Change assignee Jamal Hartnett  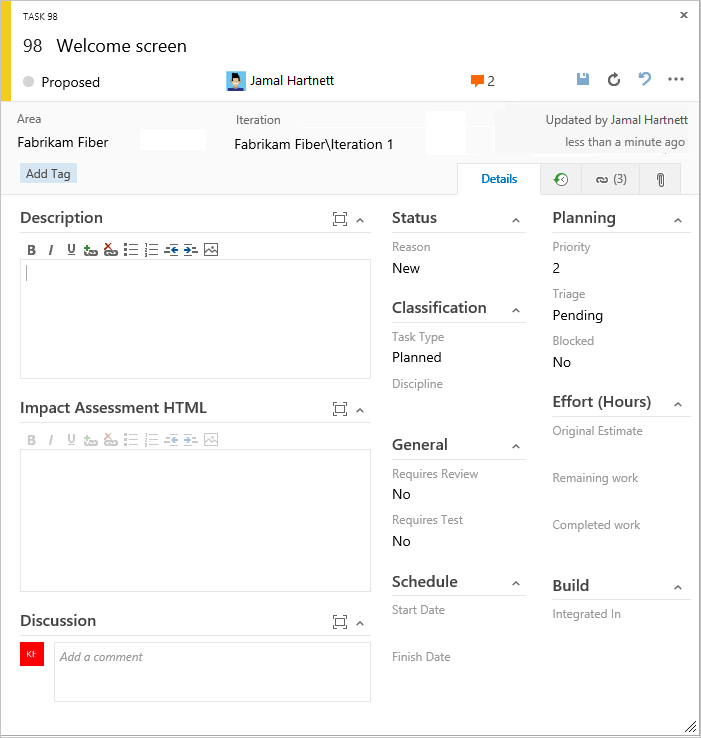(x=291, y=81)
